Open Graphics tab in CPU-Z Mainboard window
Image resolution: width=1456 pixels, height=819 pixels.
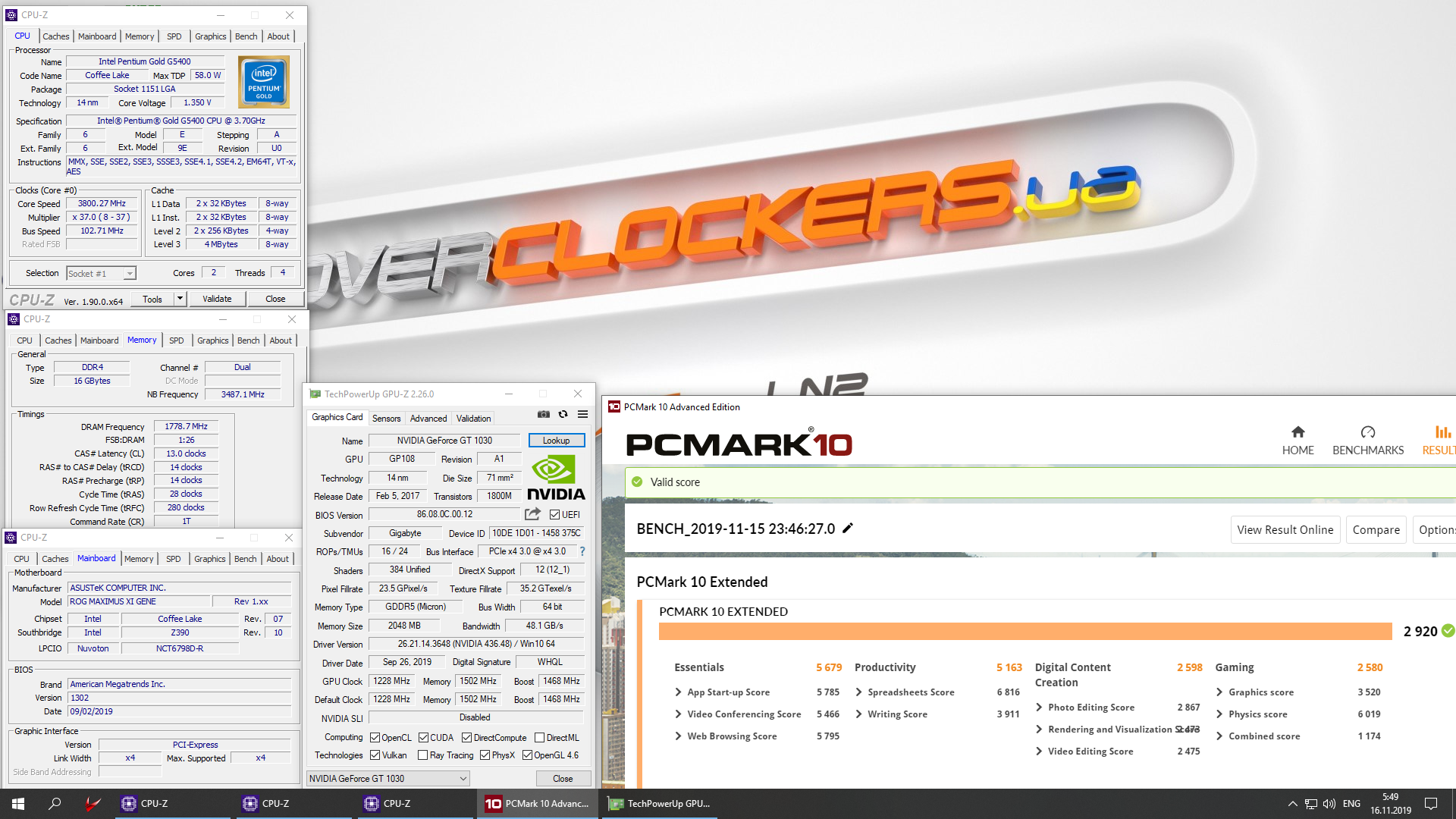tap(209, 559)
